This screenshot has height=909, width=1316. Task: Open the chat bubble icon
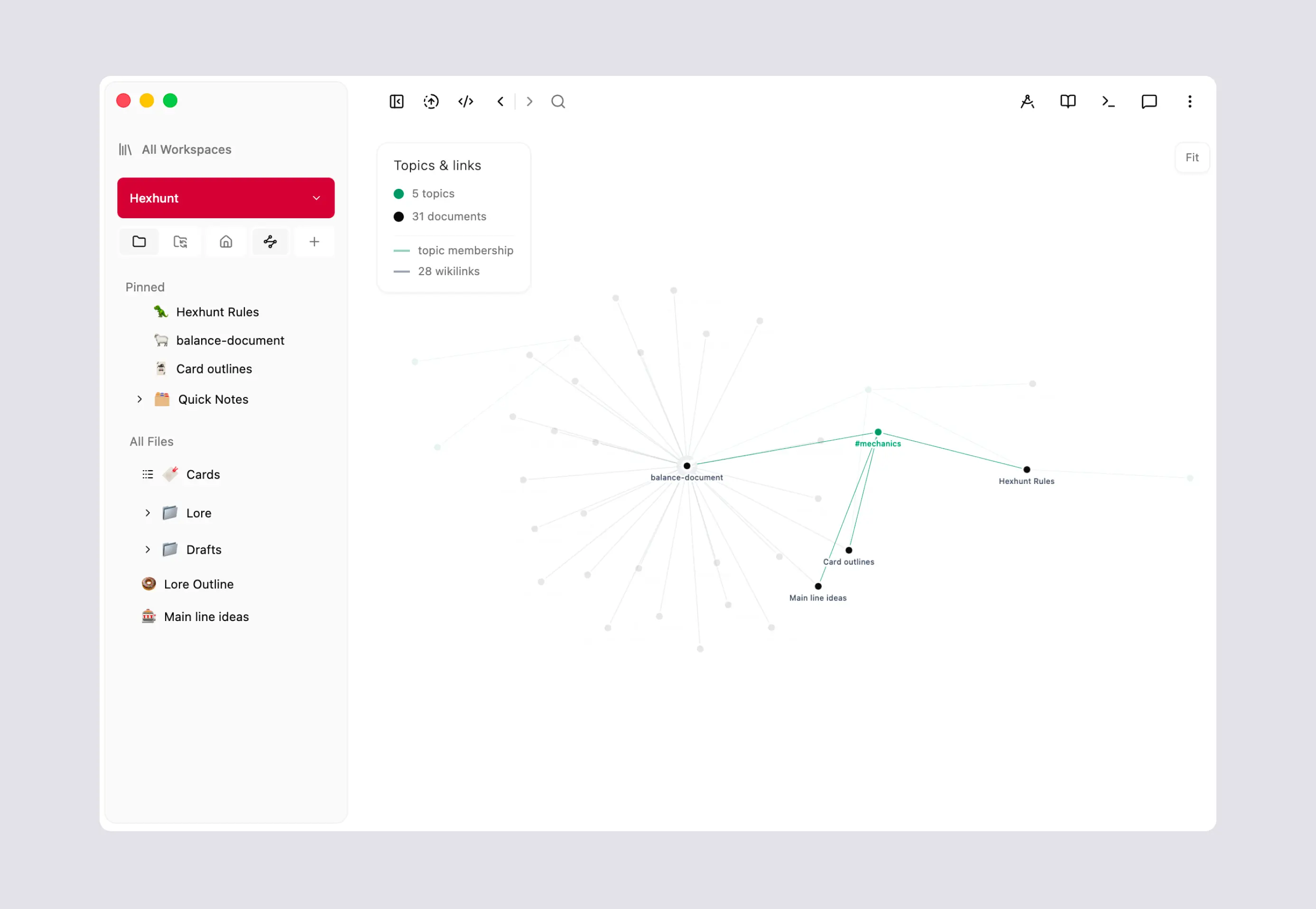[1149, 102]
